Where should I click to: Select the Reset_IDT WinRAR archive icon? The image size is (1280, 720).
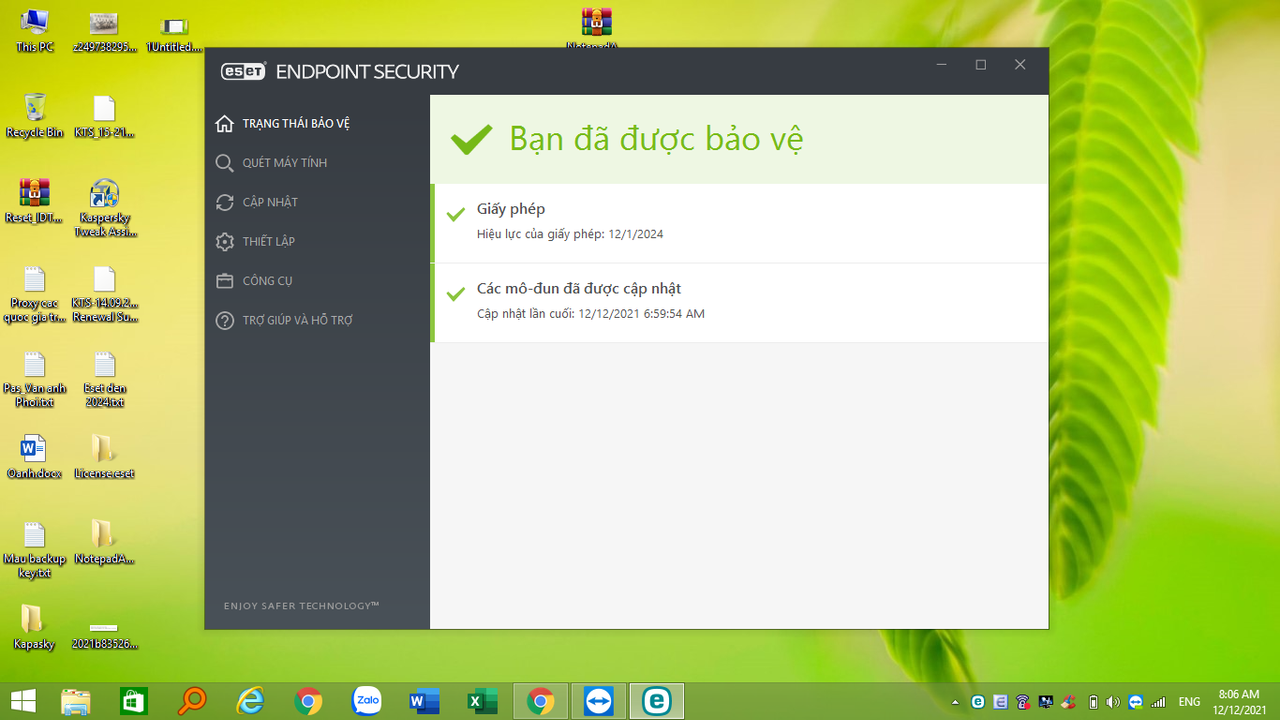[x=34, y=201]
